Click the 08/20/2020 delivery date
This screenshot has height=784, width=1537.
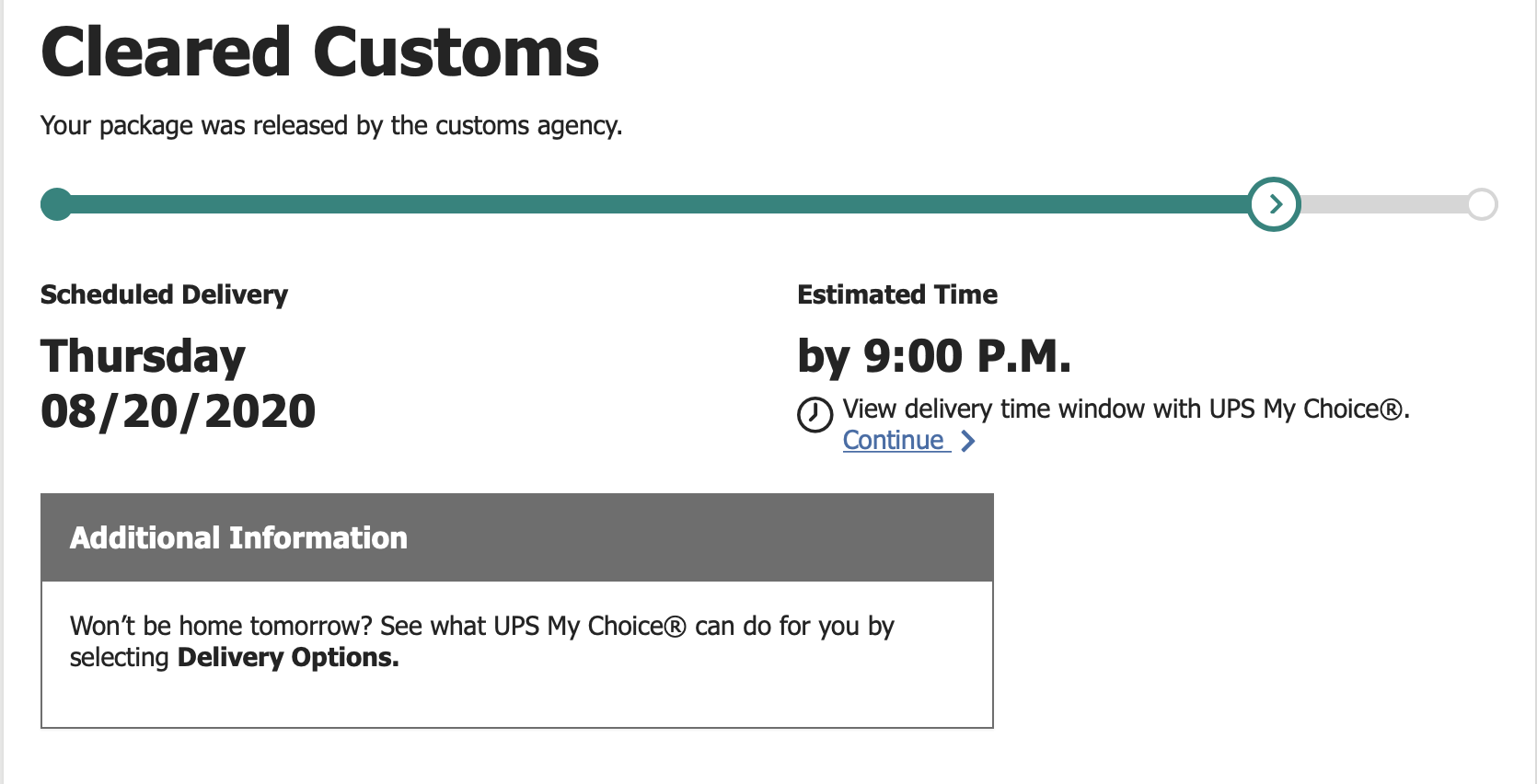(178, 410)
